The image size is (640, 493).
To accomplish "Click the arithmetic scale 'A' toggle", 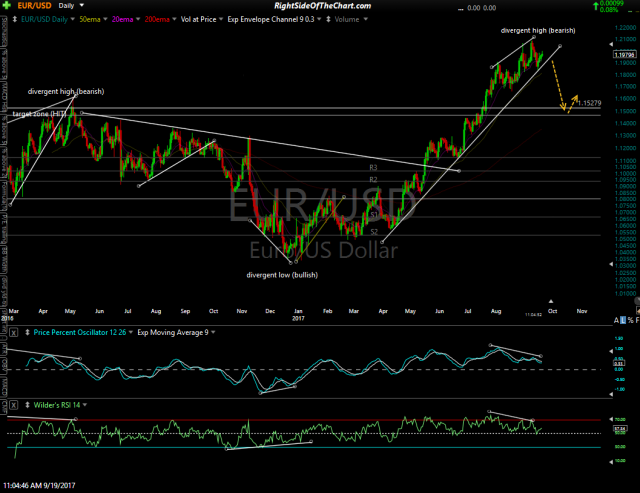I will (x=616, y=320).
